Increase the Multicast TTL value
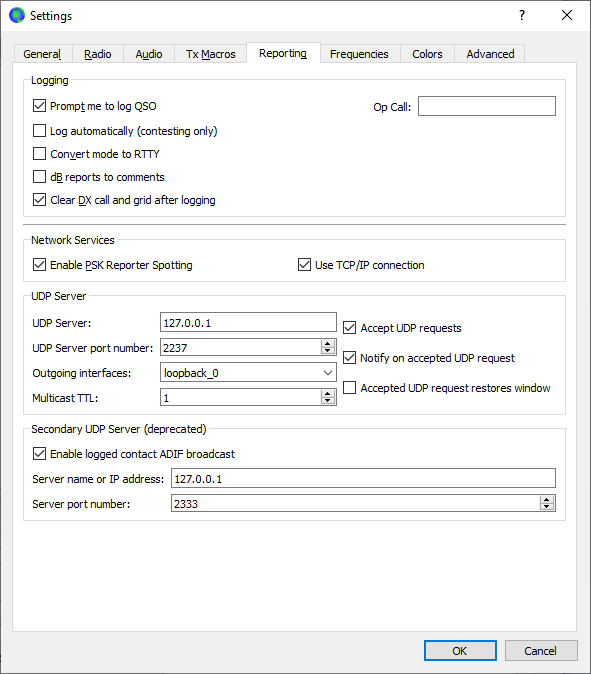This screenshot has height=674, width=591. click(328, 393)
